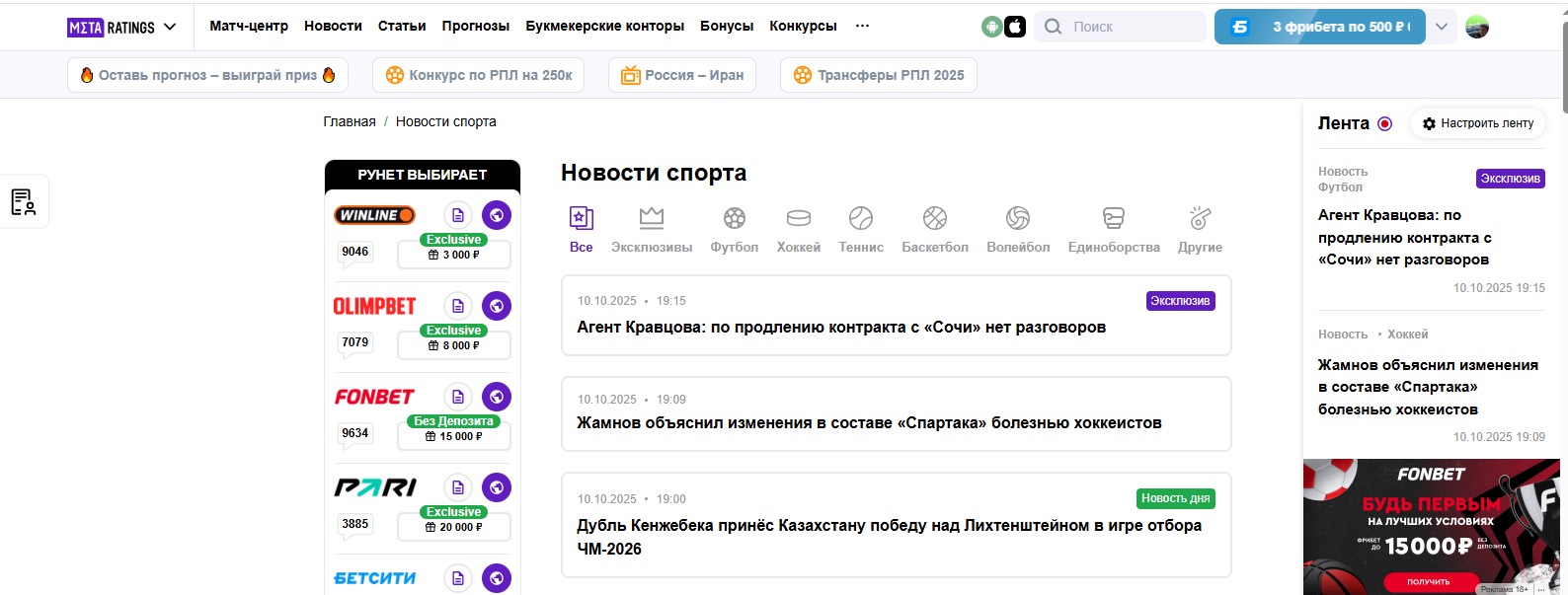Open Трансферы РПЛ 2025 link
This screenshot has height=595, width=1568.
point(879,75)
